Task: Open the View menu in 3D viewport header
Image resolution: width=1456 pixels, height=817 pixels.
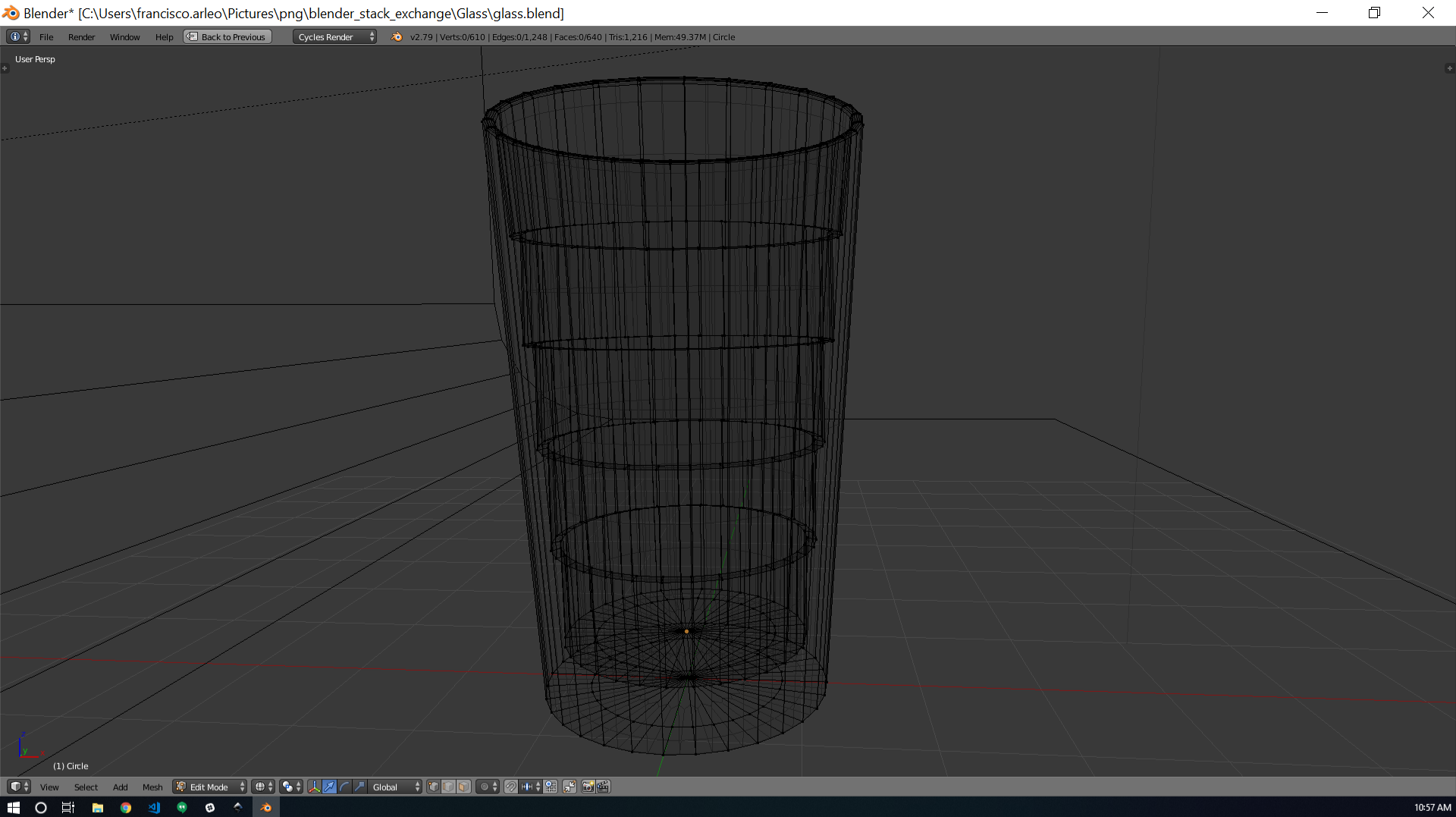Action: [x=49, y=787]
